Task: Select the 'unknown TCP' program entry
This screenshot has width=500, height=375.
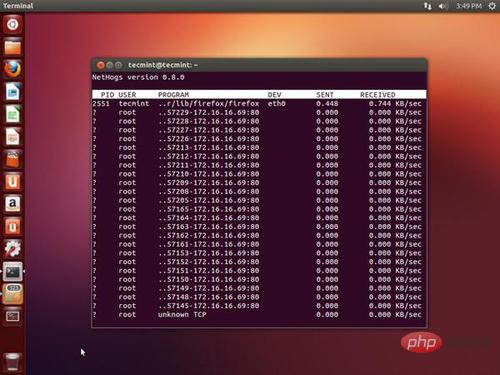Action: 182,314
